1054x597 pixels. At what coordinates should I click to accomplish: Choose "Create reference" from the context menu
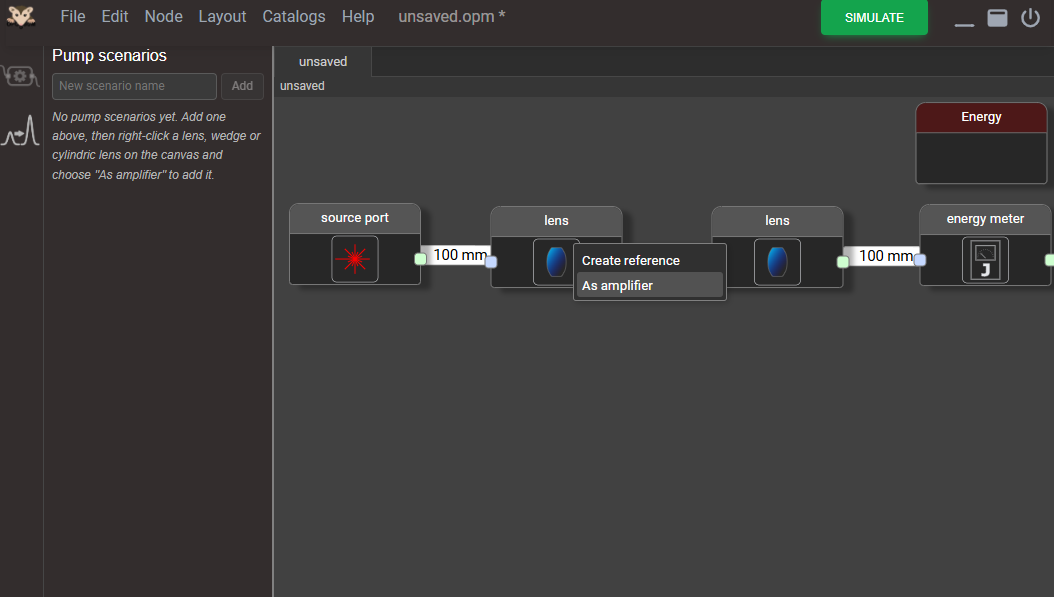(x=649, y=260)
